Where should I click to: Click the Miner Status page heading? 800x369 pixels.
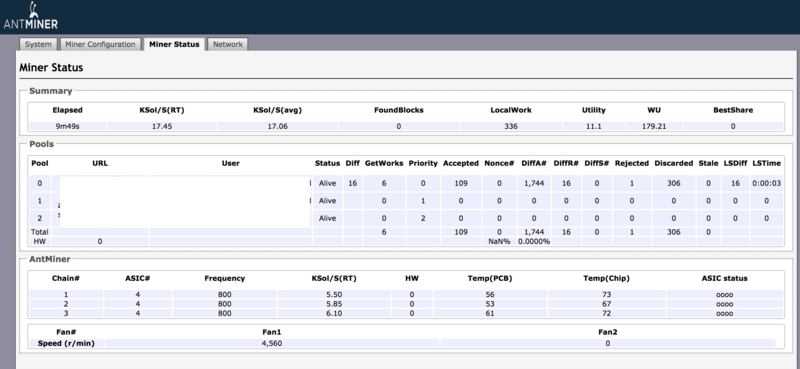coord(51,67)
